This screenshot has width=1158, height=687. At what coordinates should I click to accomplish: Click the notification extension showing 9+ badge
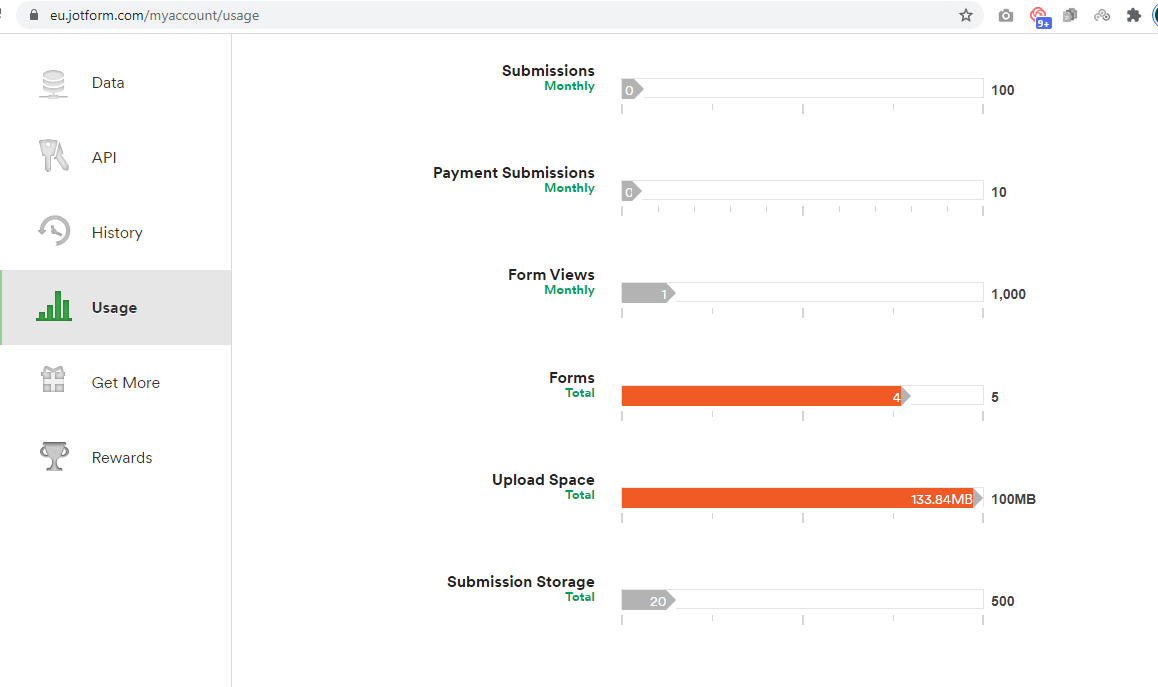click(1041, 16)
